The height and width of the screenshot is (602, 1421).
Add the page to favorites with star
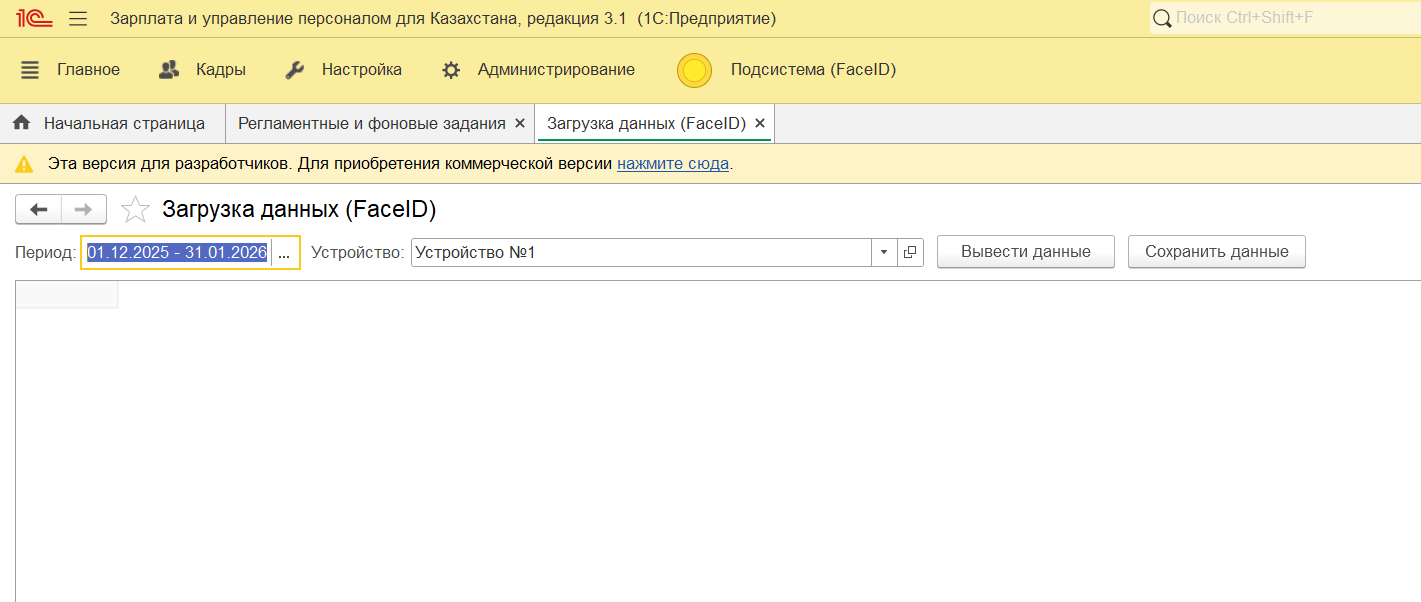[135, 209]
